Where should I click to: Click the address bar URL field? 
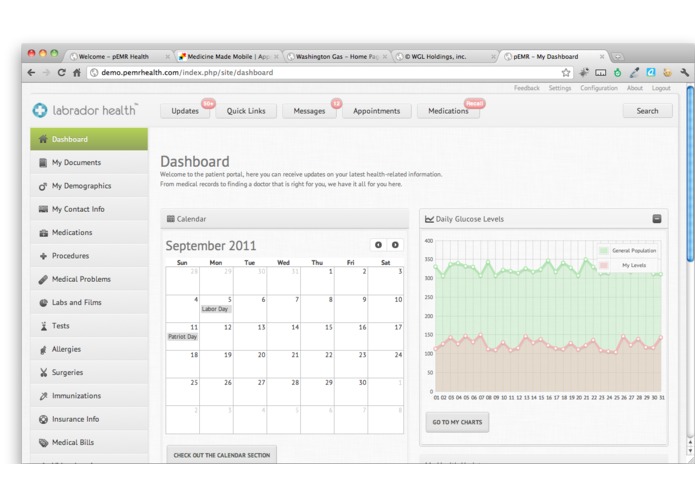pyautogui.click(x=329, y=73)
